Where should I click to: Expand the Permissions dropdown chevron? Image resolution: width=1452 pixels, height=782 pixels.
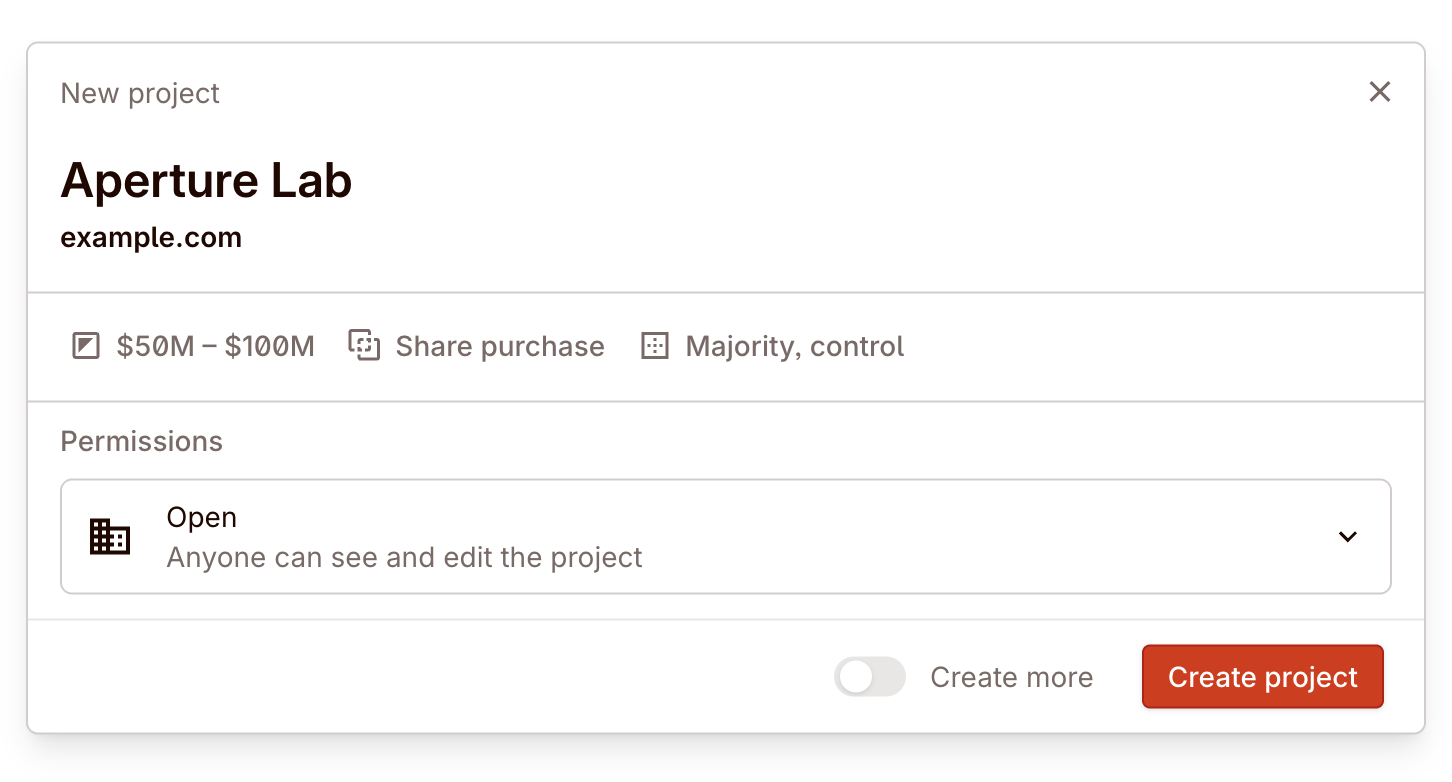pyautogui.click(x=1347, y=537)
